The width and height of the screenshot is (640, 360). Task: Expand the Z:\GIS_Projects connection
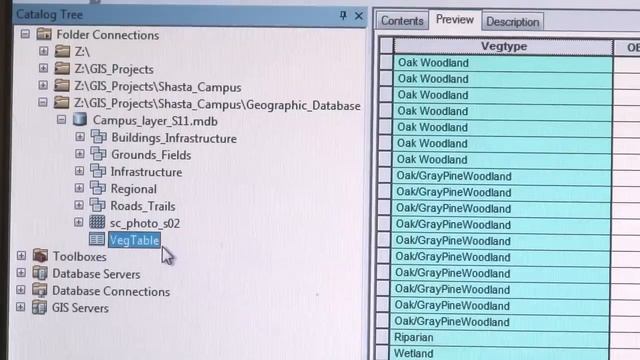pyautogui.click(x=43, y=68)
